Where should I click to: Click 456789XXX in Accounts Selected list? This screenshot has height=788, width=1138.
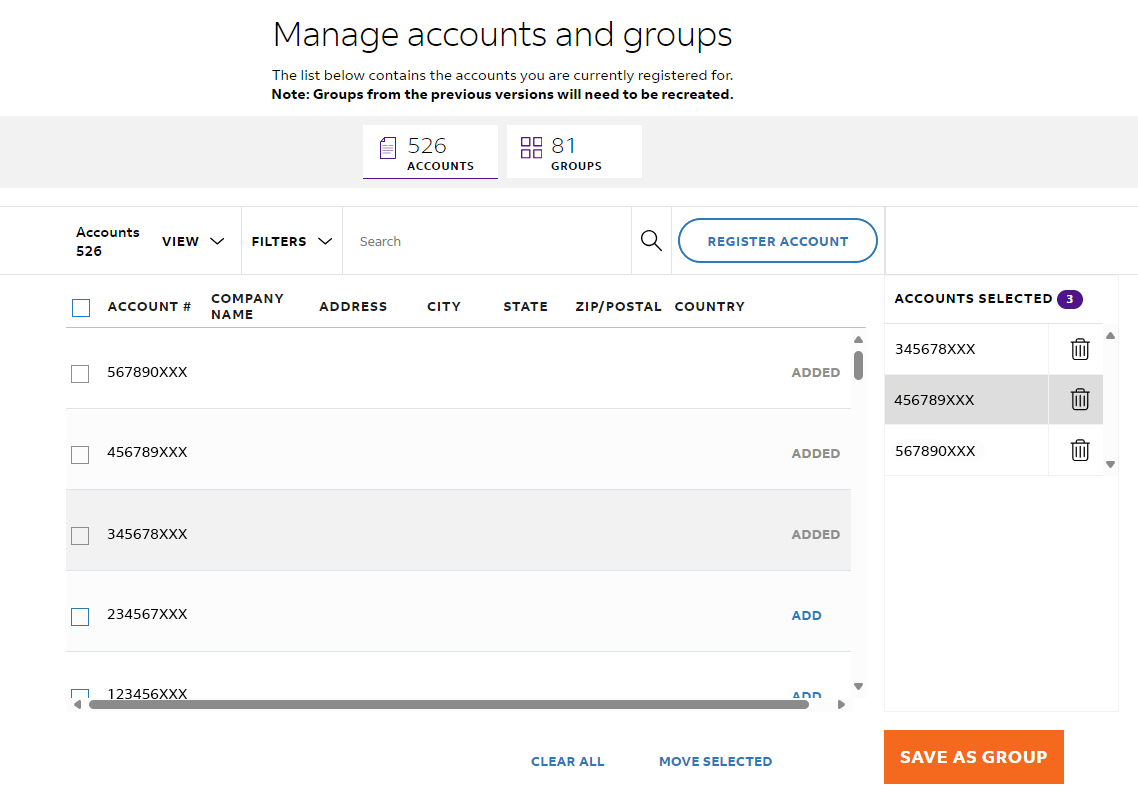coord(934,400)
